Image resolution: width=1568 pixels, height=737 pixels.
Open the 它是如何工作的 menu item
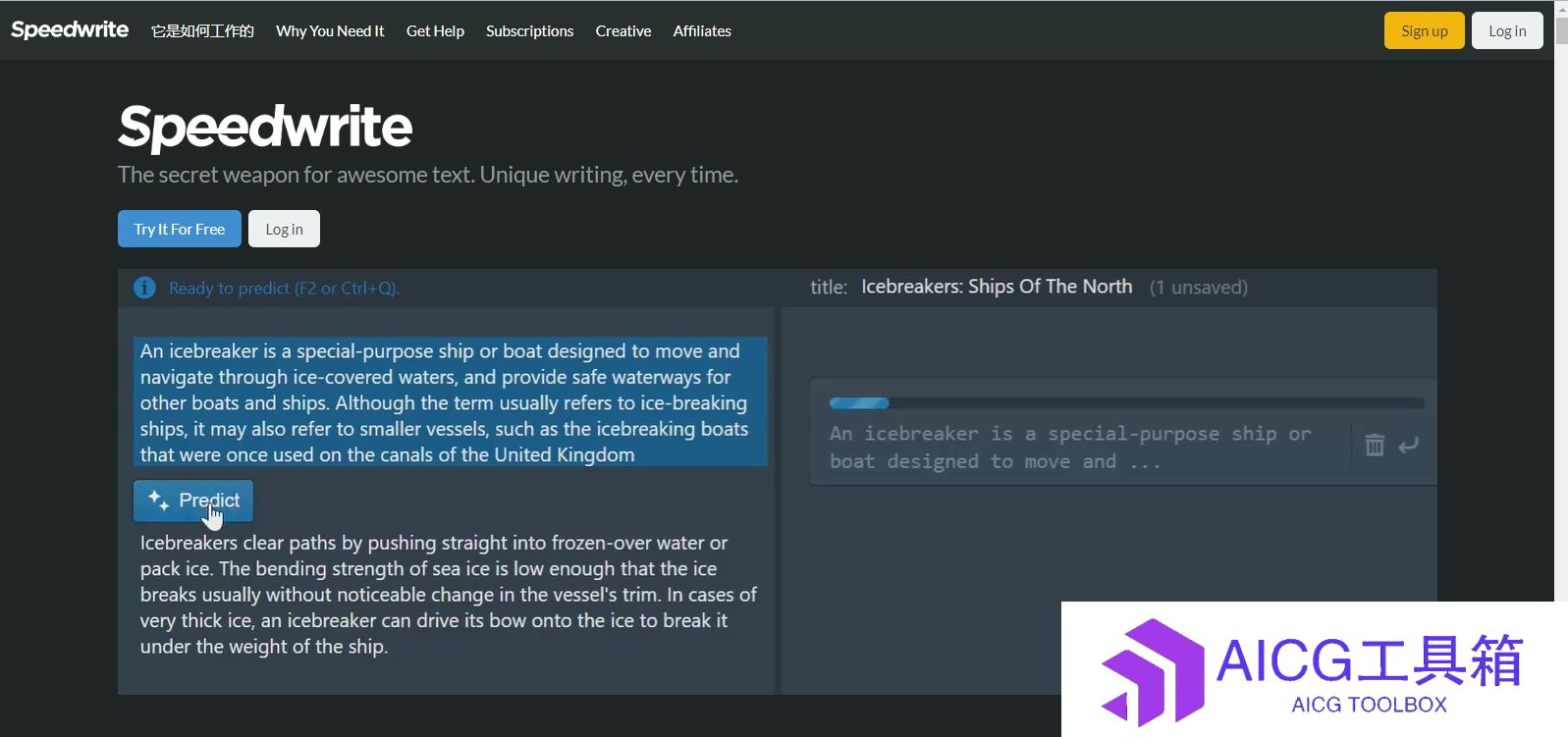(x=202, y=30)
